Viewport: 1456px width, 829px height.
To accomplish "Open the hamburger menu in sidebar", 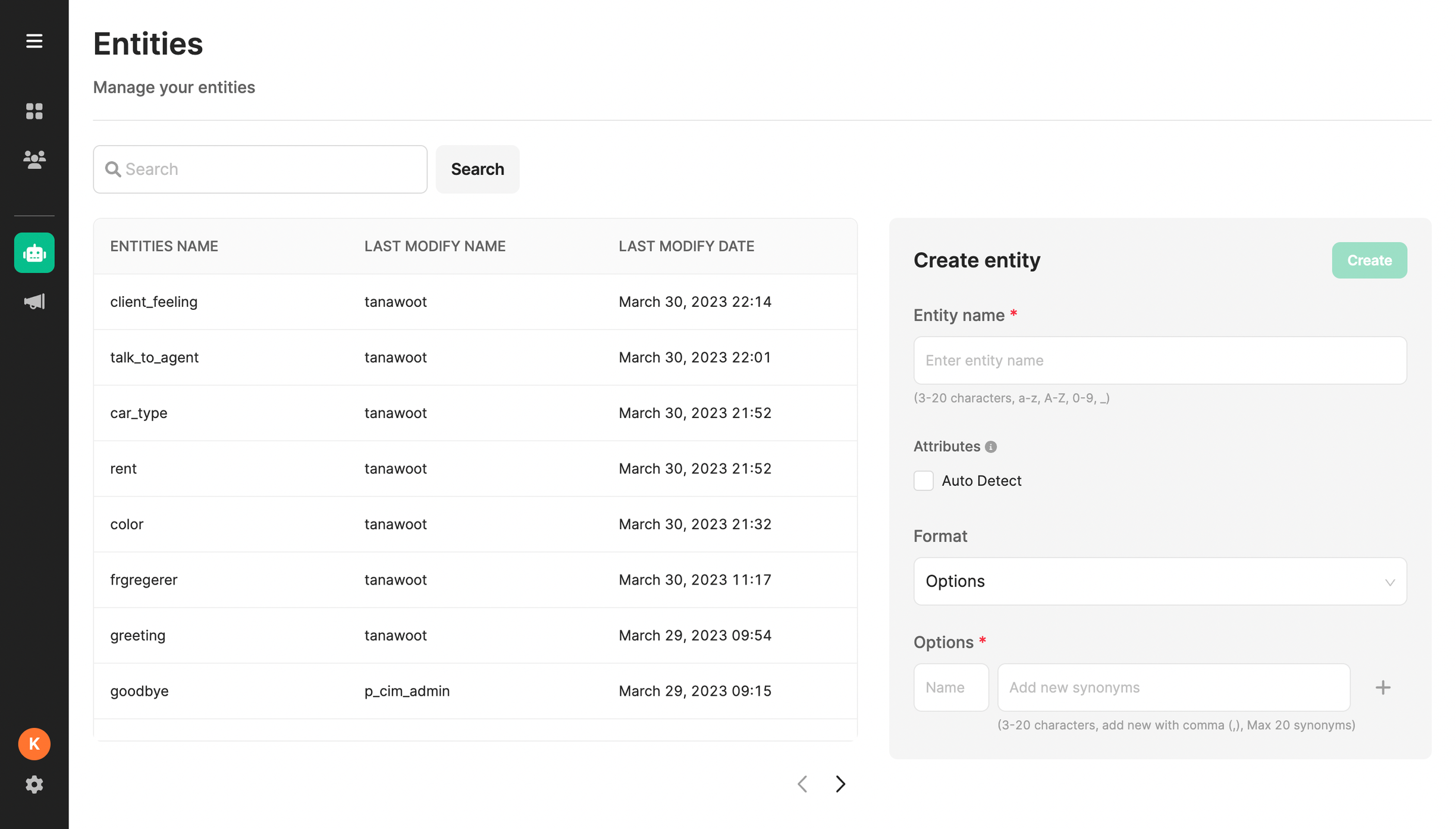I will pos(34,41).
